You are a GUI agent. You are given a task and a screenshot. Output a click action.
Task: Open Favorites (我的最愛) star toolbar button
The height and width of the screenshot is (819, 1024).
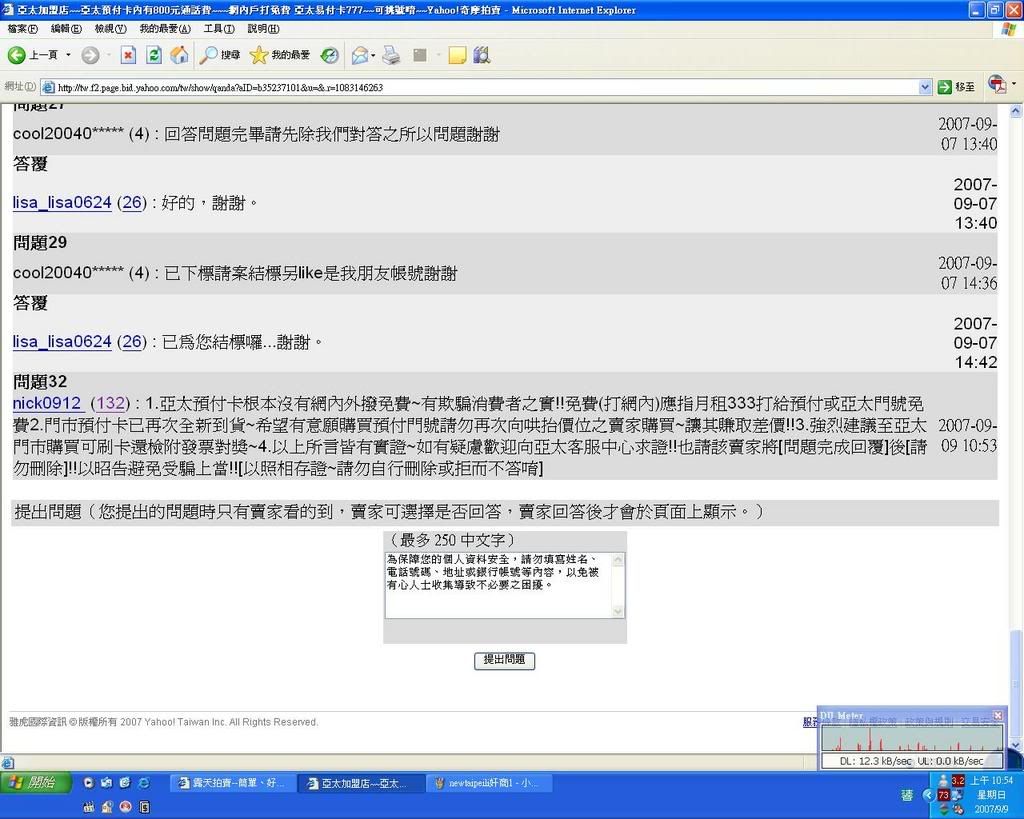coord(280,56)
